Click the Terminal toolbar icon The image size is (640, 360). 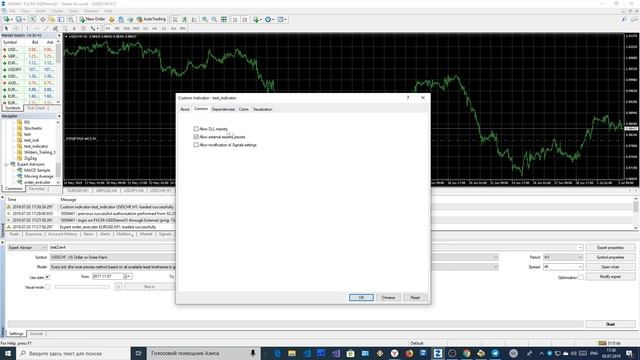[x=61, y=19]
